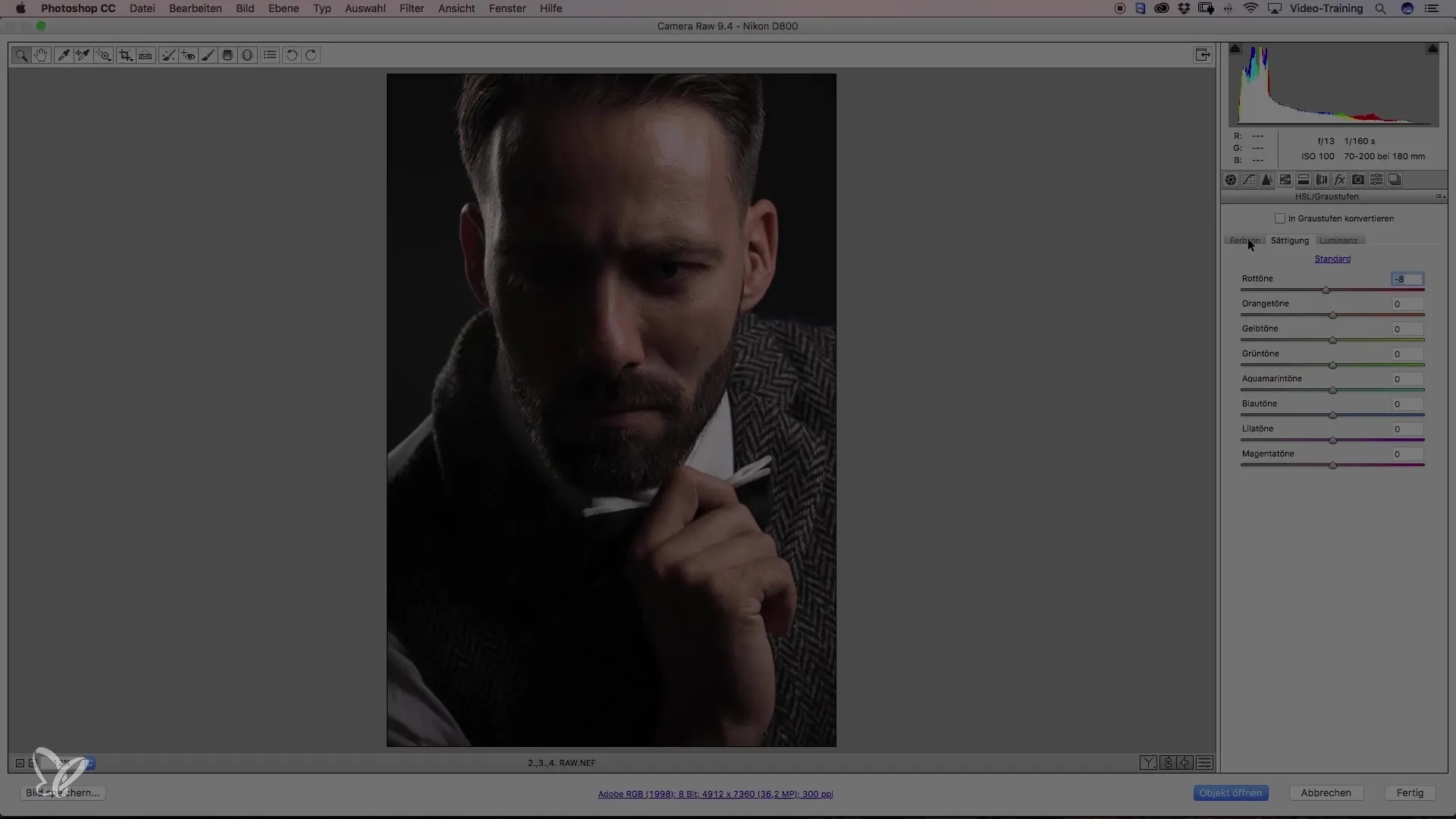The height and width of the screenshot is (819, 1456).
Task: Switch to the Farbton tab
Action: [x=1244, y=240]
